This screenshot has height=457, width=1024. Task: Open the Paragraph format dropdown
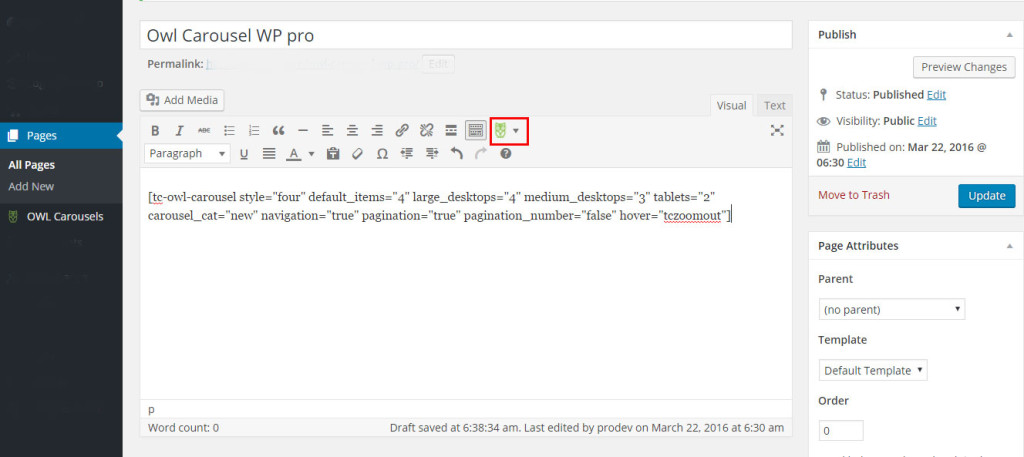(187, 154)
